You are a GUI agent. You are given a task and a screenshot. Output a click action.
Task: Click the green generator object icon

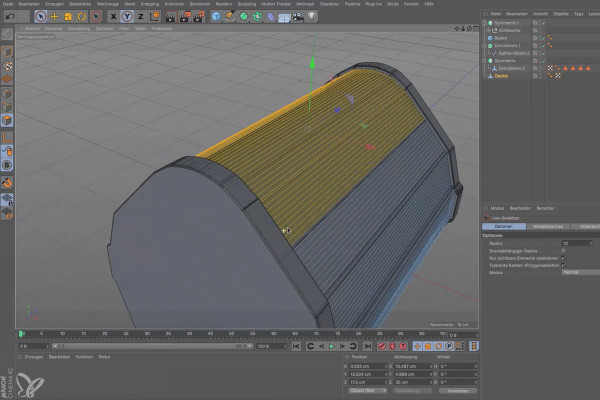[244, 17]
